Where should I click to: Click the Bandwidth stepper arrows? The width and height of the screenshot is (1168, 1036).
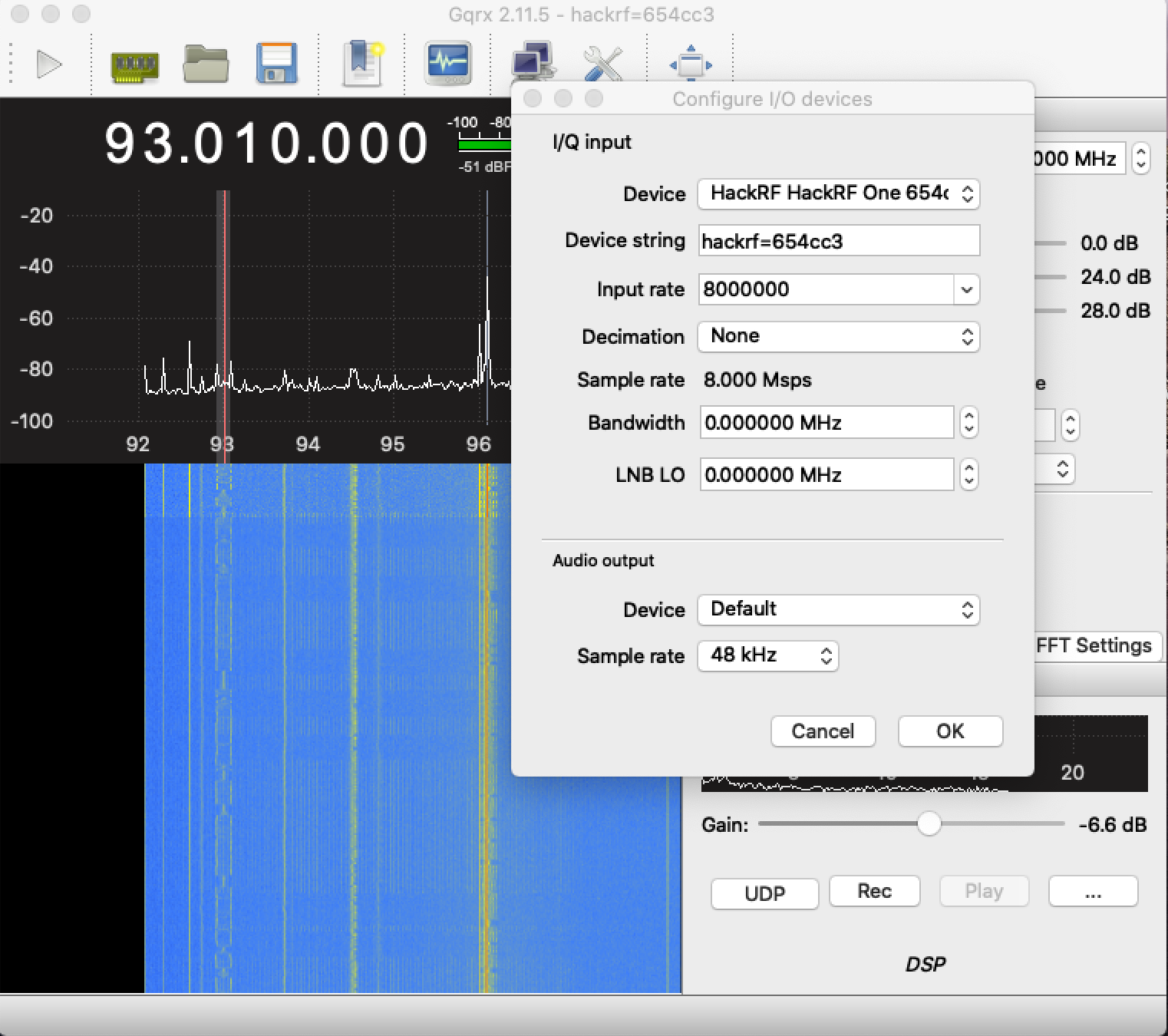969,423
